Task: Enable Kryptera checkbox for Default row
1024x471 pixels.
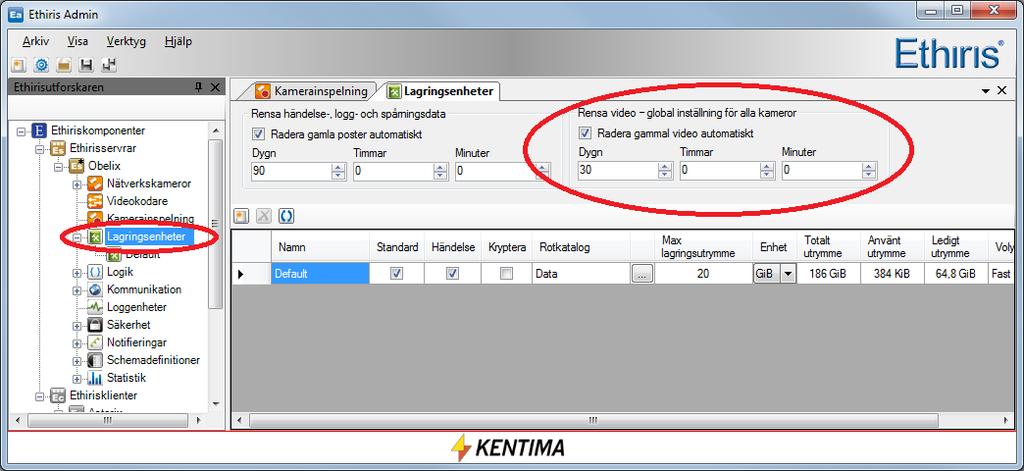Action: coord(506,274)
